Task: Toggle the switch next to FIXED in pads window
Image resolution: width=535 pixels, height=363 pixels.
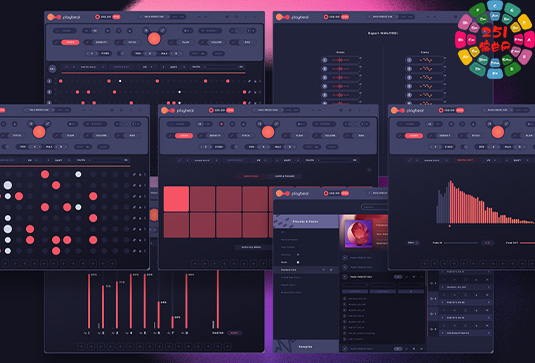Action: [235, 147]
